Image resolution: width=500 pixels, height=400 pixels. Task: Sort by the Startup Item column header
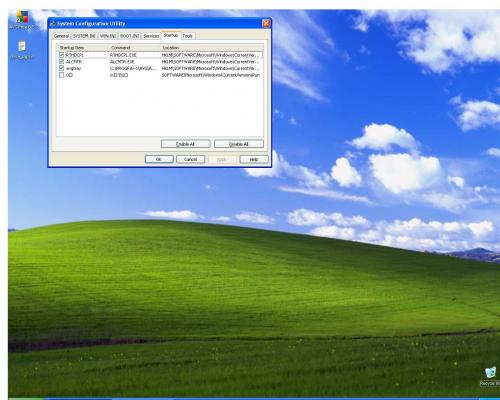[83, 48]
